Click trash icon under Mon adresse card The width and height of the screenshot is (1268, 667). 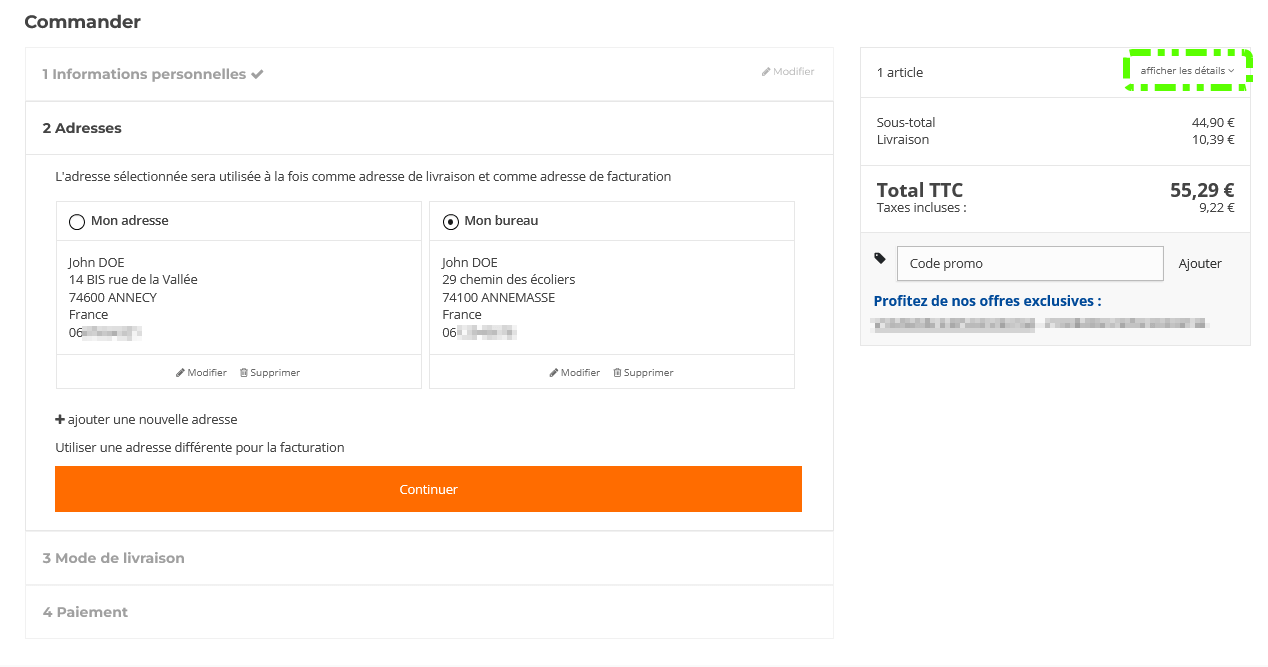click(244, 373)
